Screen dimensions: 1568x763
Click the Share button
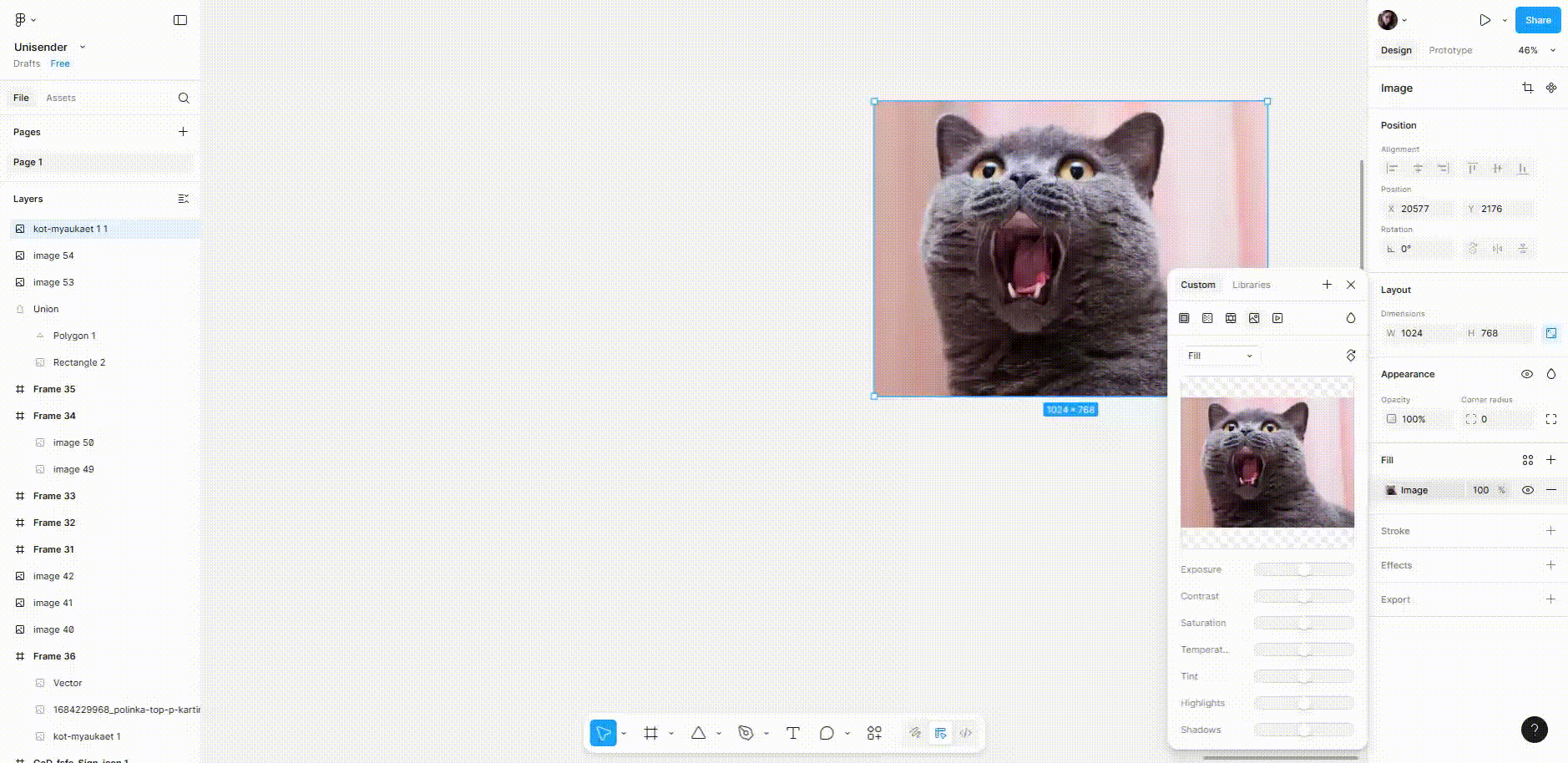tap(1537, 20)
